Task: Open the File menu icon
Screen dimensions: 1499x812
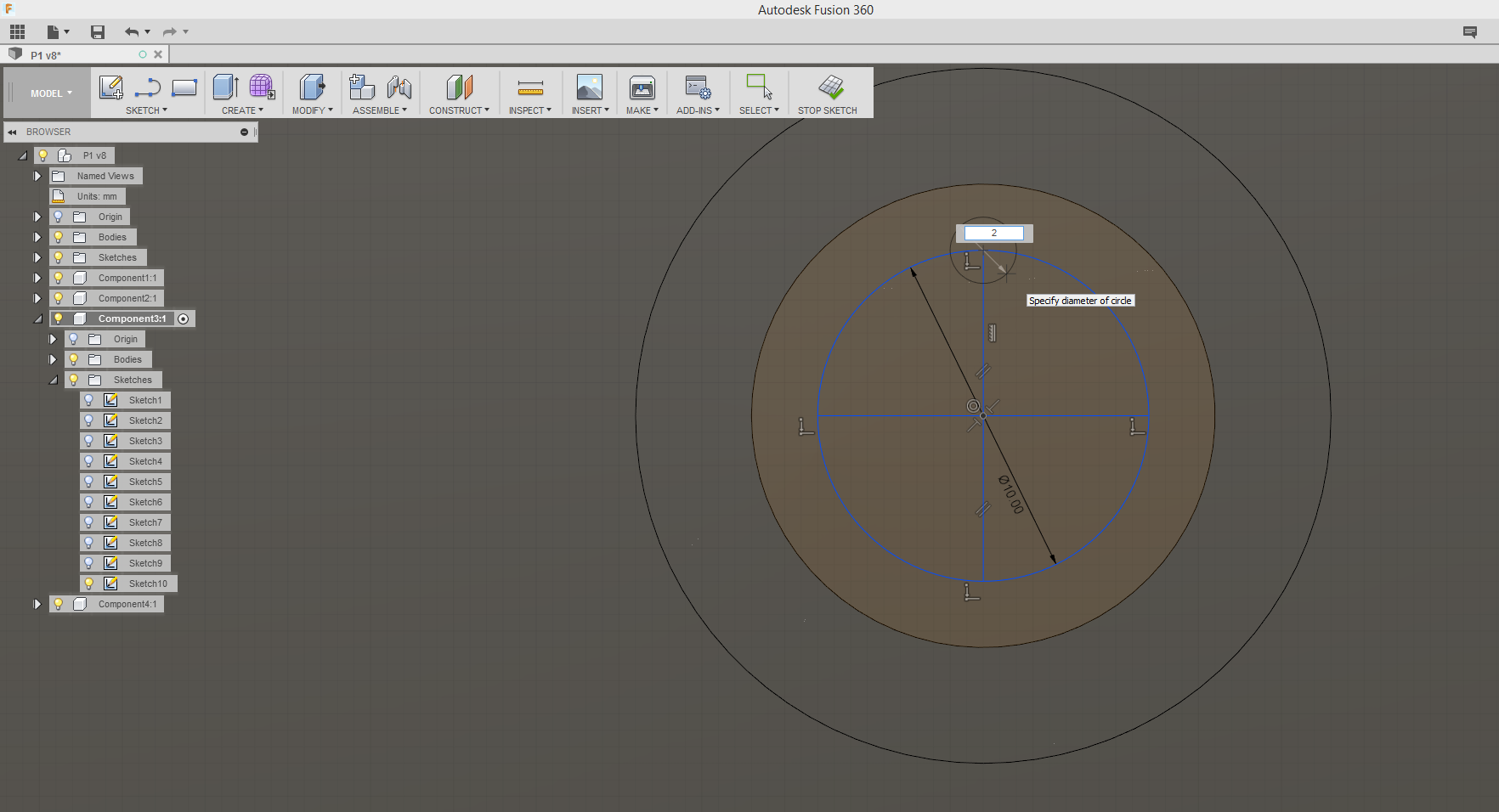Action: click(x=58, y=32)
